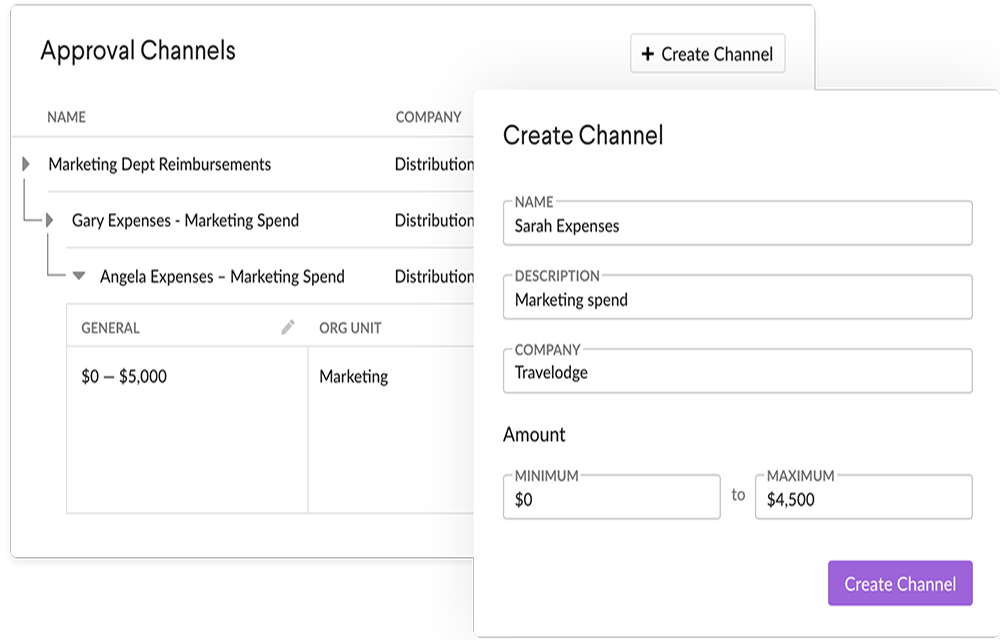Click the Maximum amount field showing $4,500
The width and height of the screenshot is (1000, 640).
(x=864, y=499)
